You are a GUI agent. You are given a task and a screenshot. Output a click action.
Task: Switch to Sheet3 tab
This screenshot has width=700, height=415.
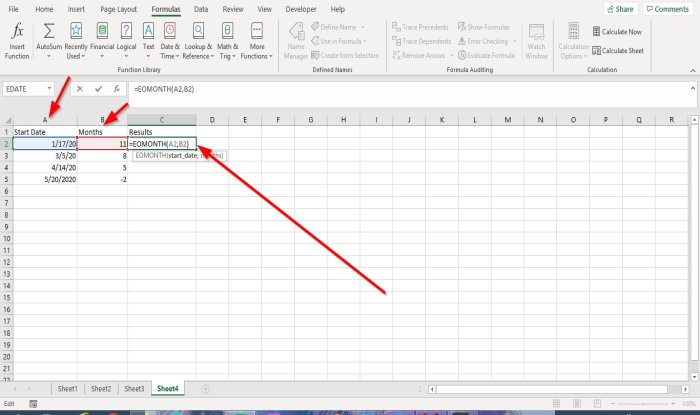click(134, 389)
